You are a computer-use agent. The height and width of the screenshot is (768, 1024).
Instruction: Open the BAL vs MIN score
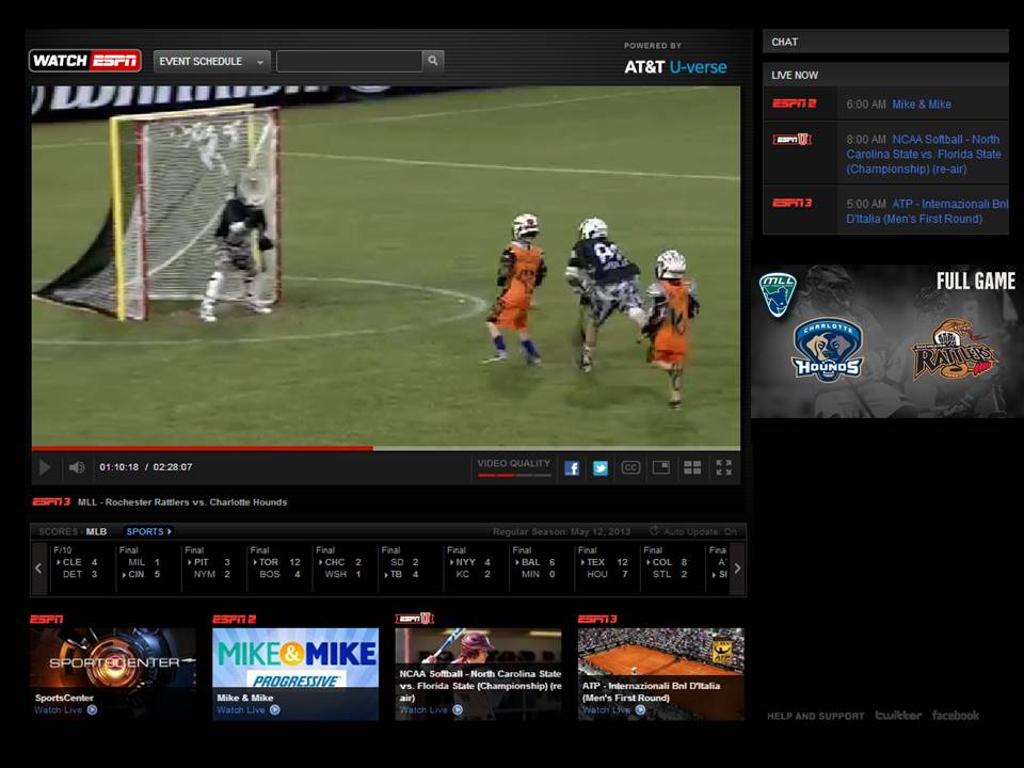tap(537, 563)
